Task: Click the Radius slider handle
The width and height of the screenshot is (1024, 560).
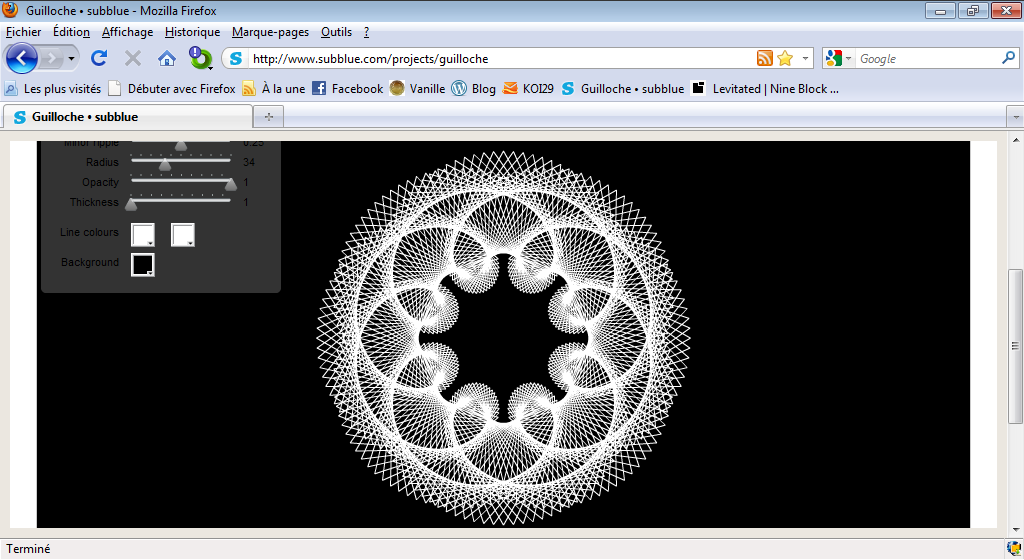Action: pos(165,164)
